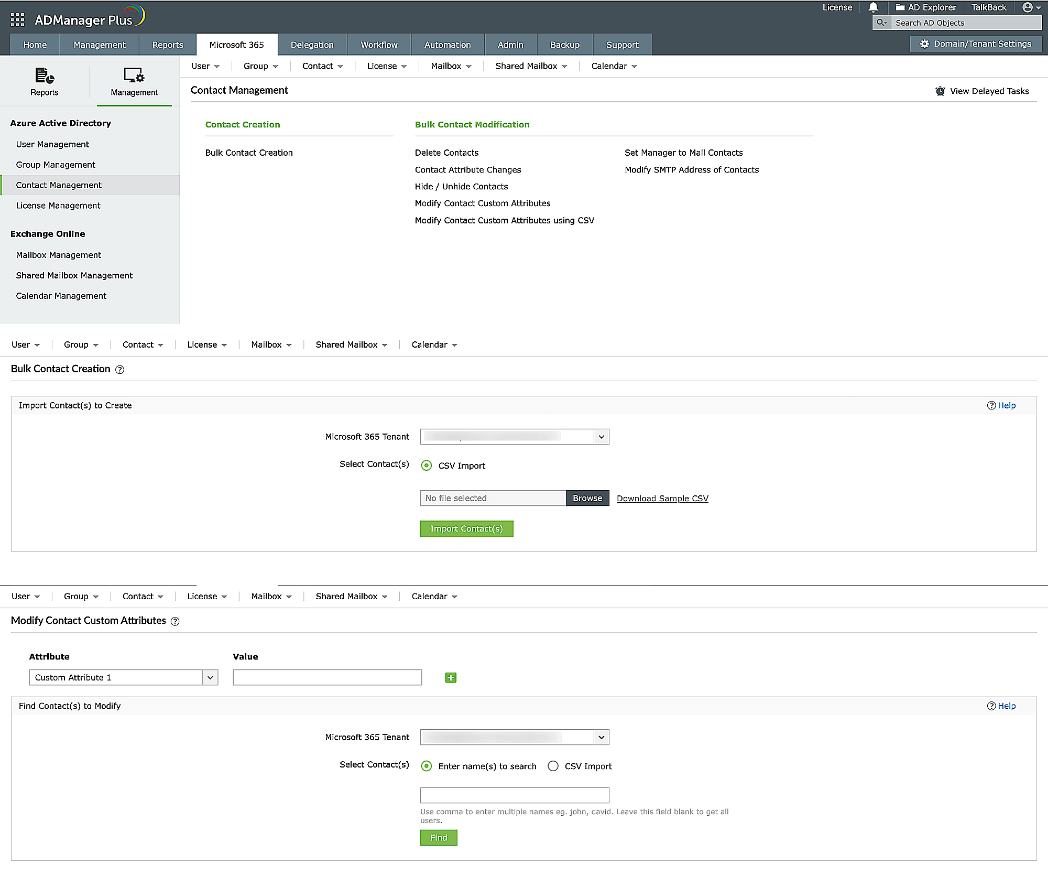This screenshot has width=1048, height=877.
Task: Click the Search AD Objects field
Action: pos(966,23)
